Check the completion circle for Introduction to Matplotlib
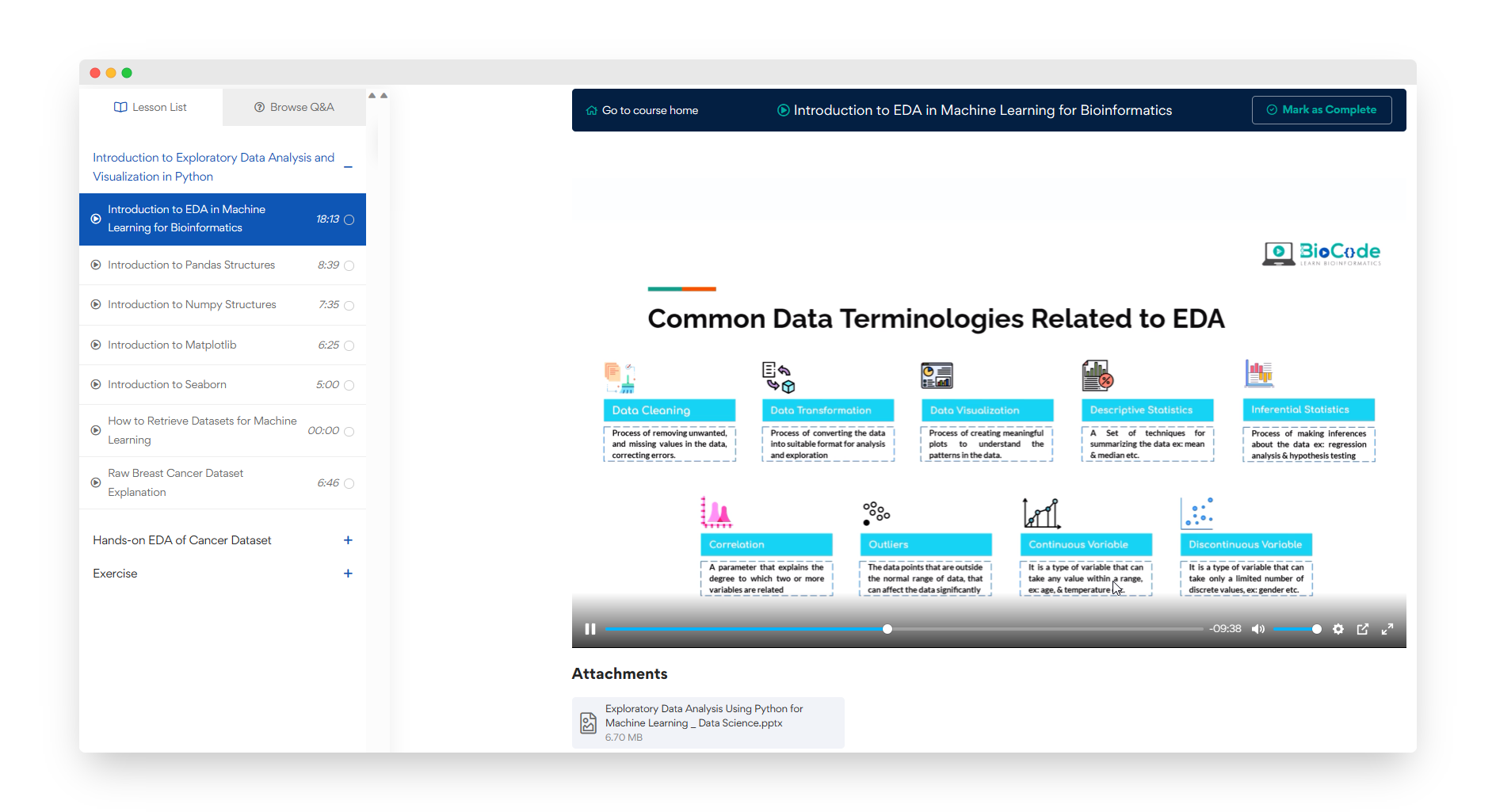 (350, 345)
